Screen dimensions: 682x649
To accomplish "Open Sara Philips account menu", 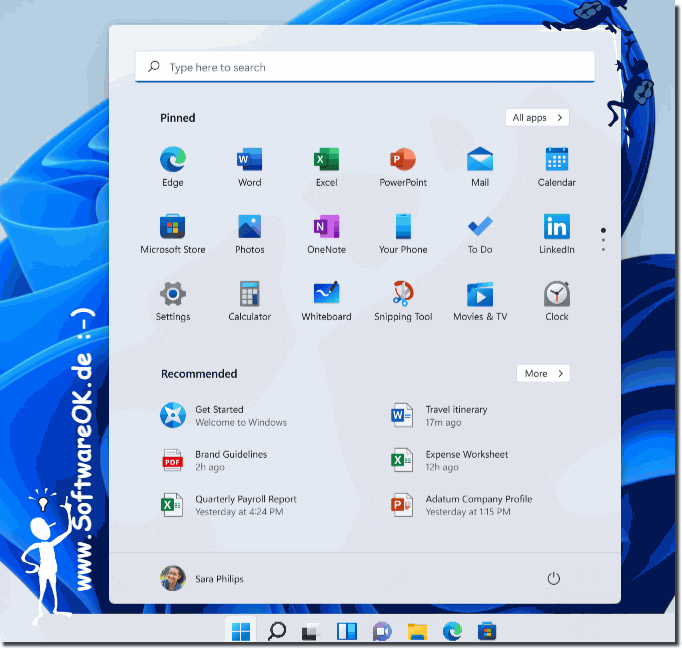I will click(x=202, y=579).
